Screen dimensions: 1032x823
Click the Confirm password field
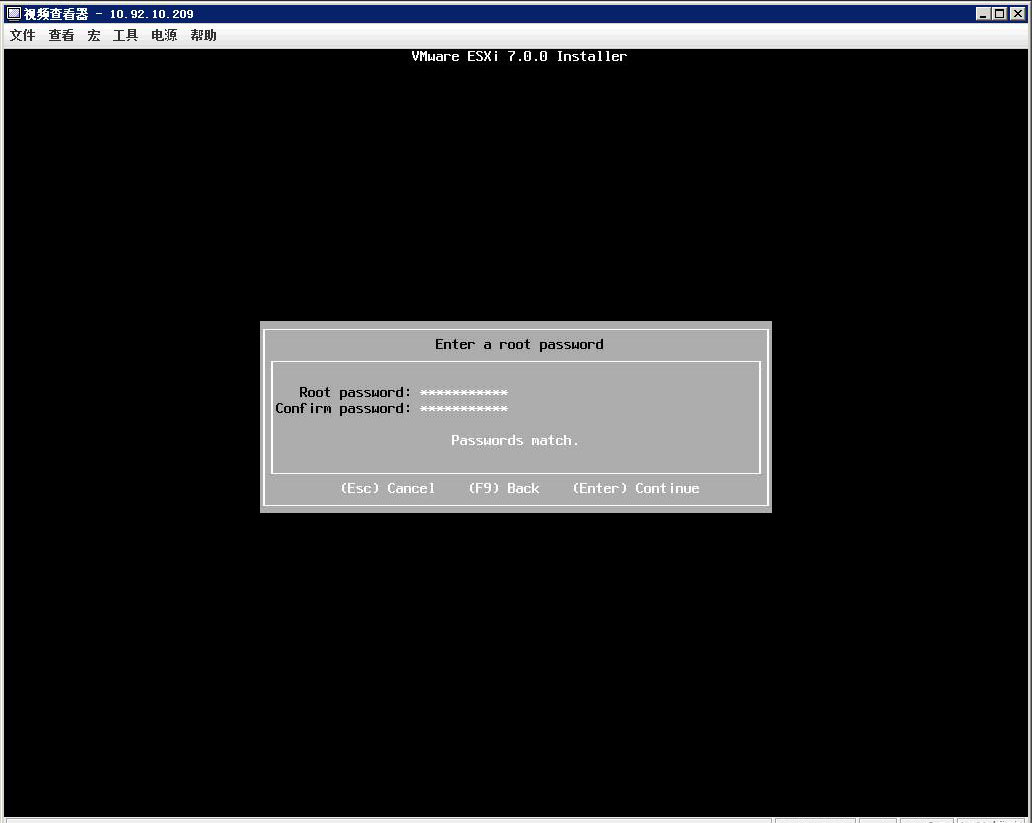tap(464, 409)
